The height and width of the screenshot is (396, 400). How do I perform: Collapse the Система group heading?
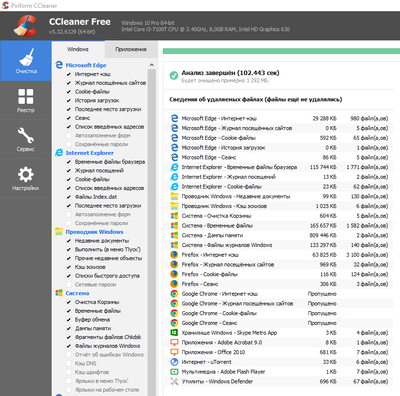77,293
